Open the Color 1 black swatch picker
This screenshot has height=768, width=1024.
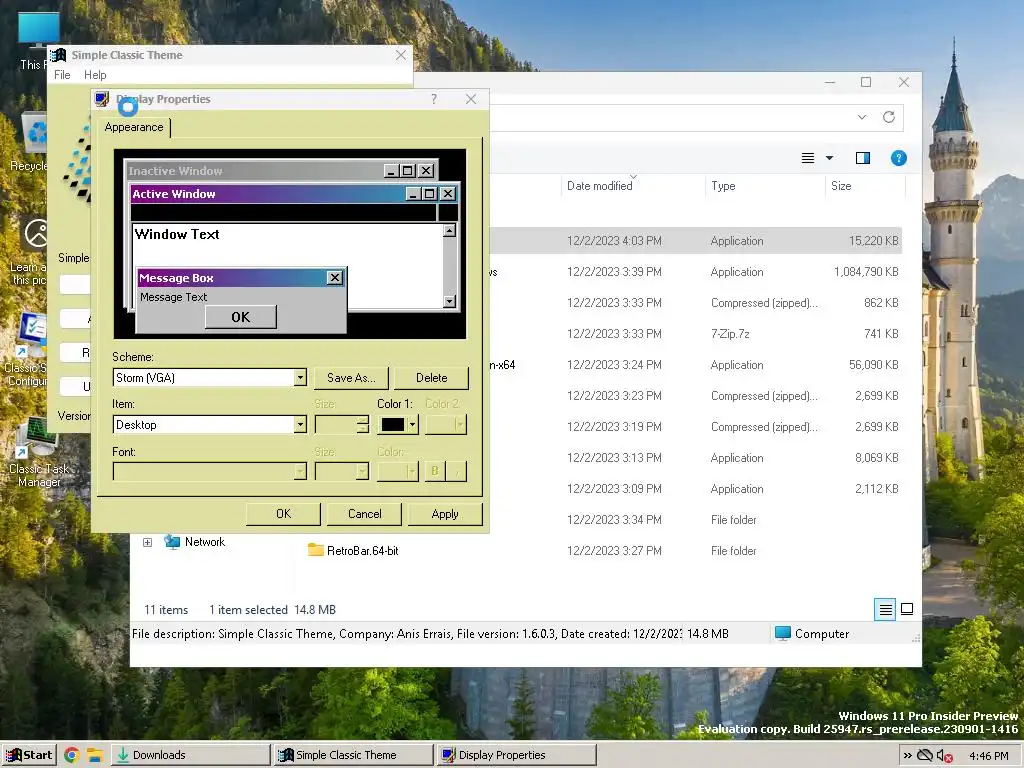click(x=398, y=424)
